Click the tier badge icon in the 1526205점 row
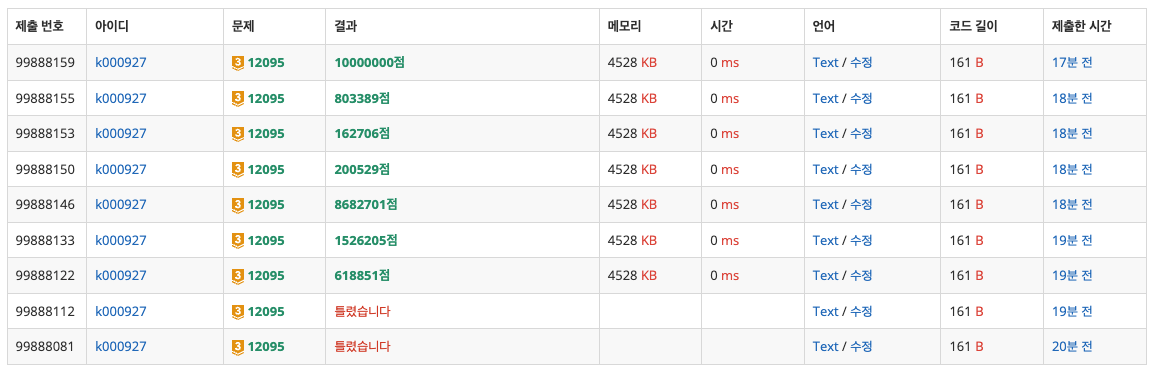Screen dimensions: 1155x372 coord(237,240)
